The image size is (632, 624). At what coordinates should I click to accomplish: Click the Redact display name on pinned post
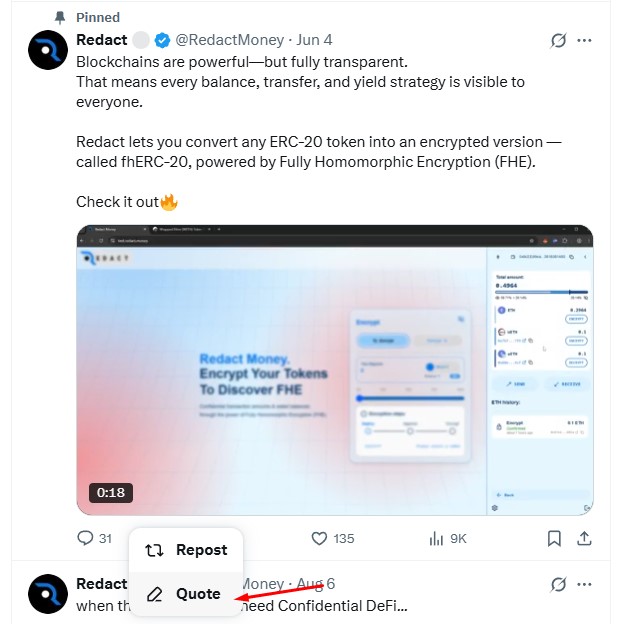pos(101,40)
